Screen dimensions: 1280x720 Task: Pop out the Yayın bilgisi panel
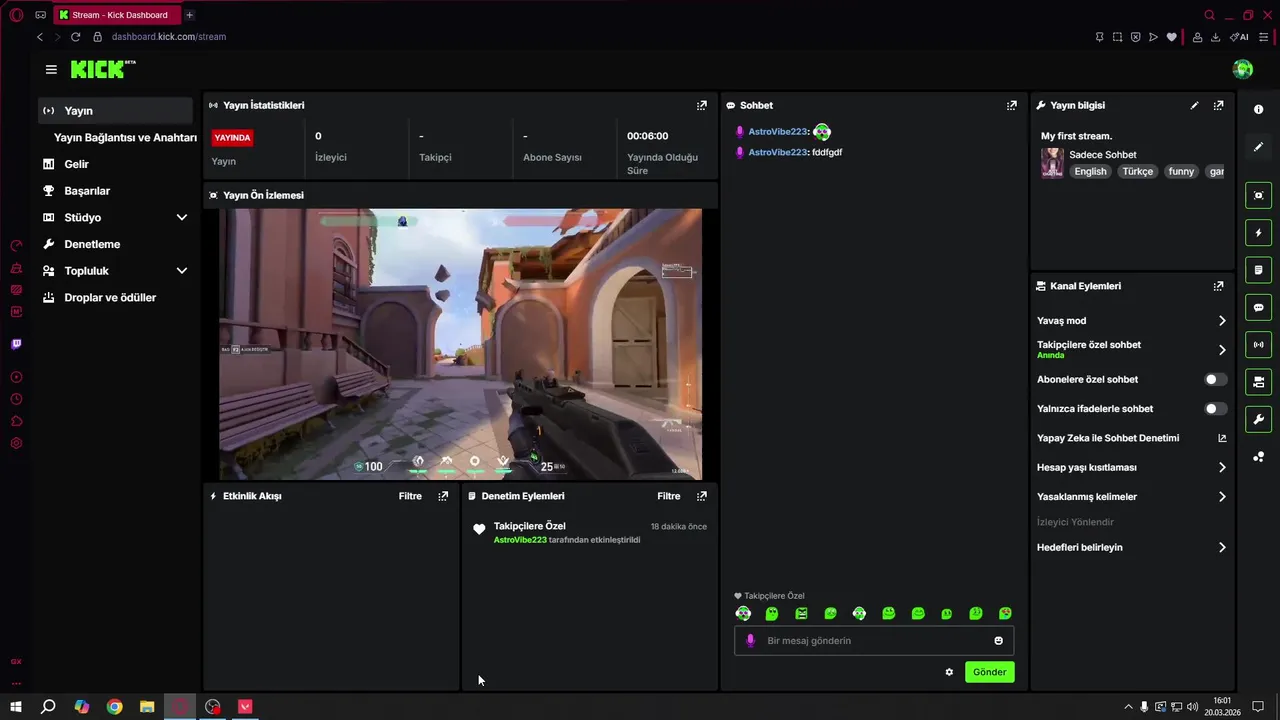point(1218,105)
